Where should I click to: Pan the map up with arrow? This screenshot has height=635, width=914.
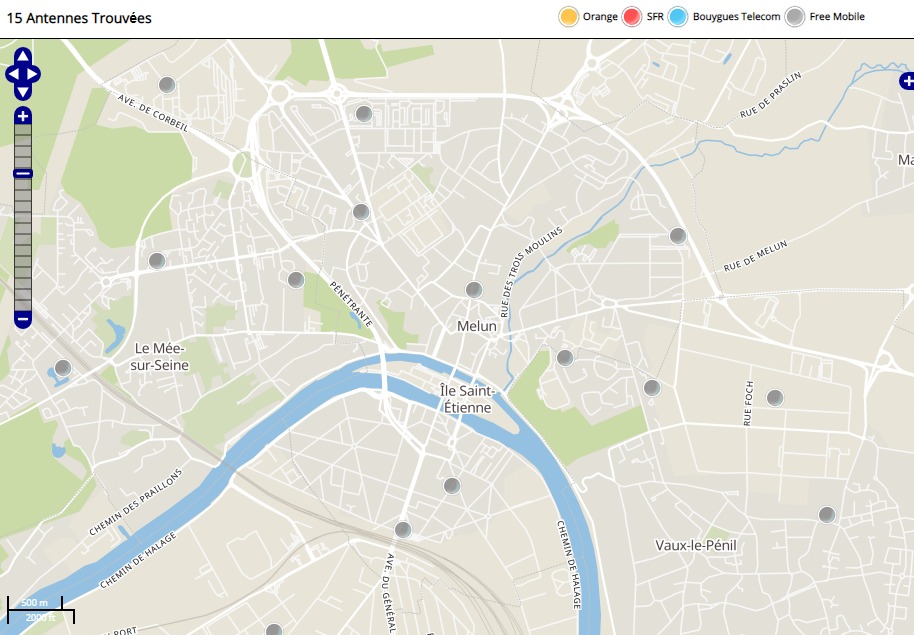click(x=23, y=56)
